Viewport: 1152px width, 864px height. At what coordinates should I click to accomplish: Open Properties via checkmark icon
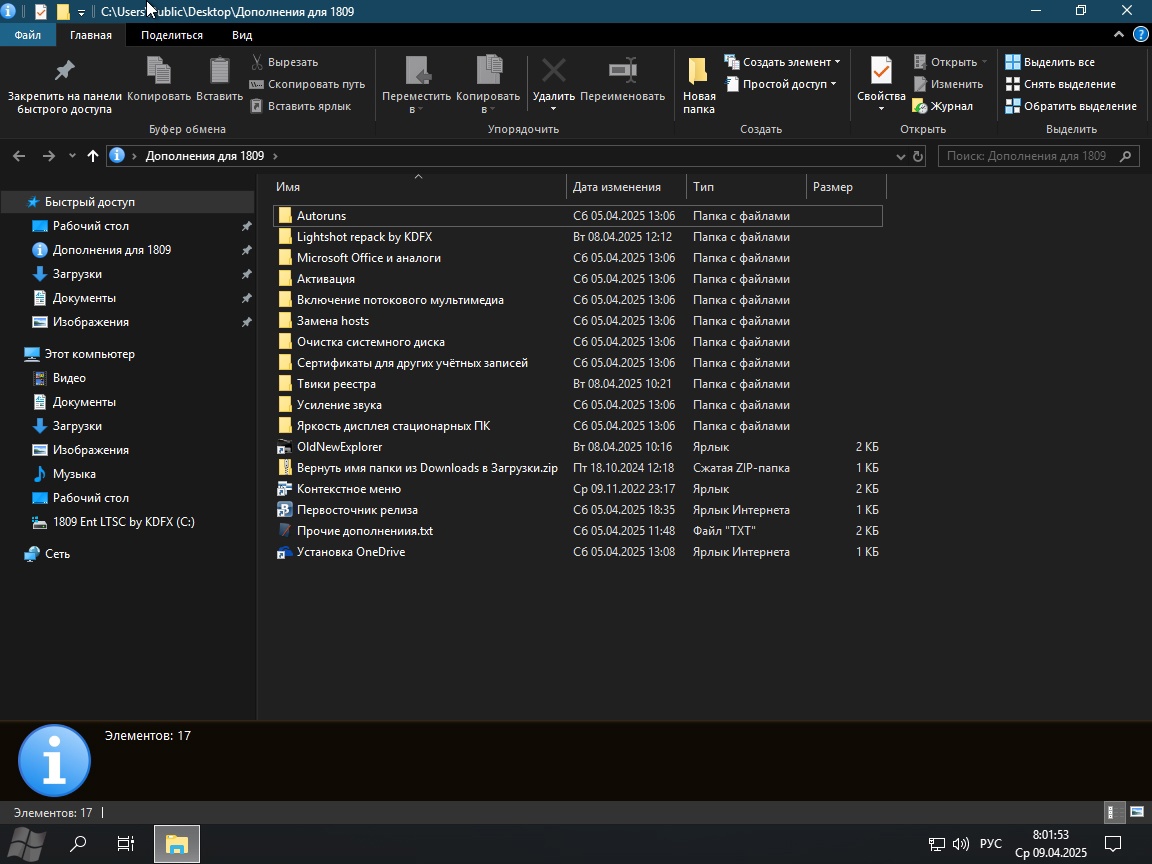click(880, 72)
